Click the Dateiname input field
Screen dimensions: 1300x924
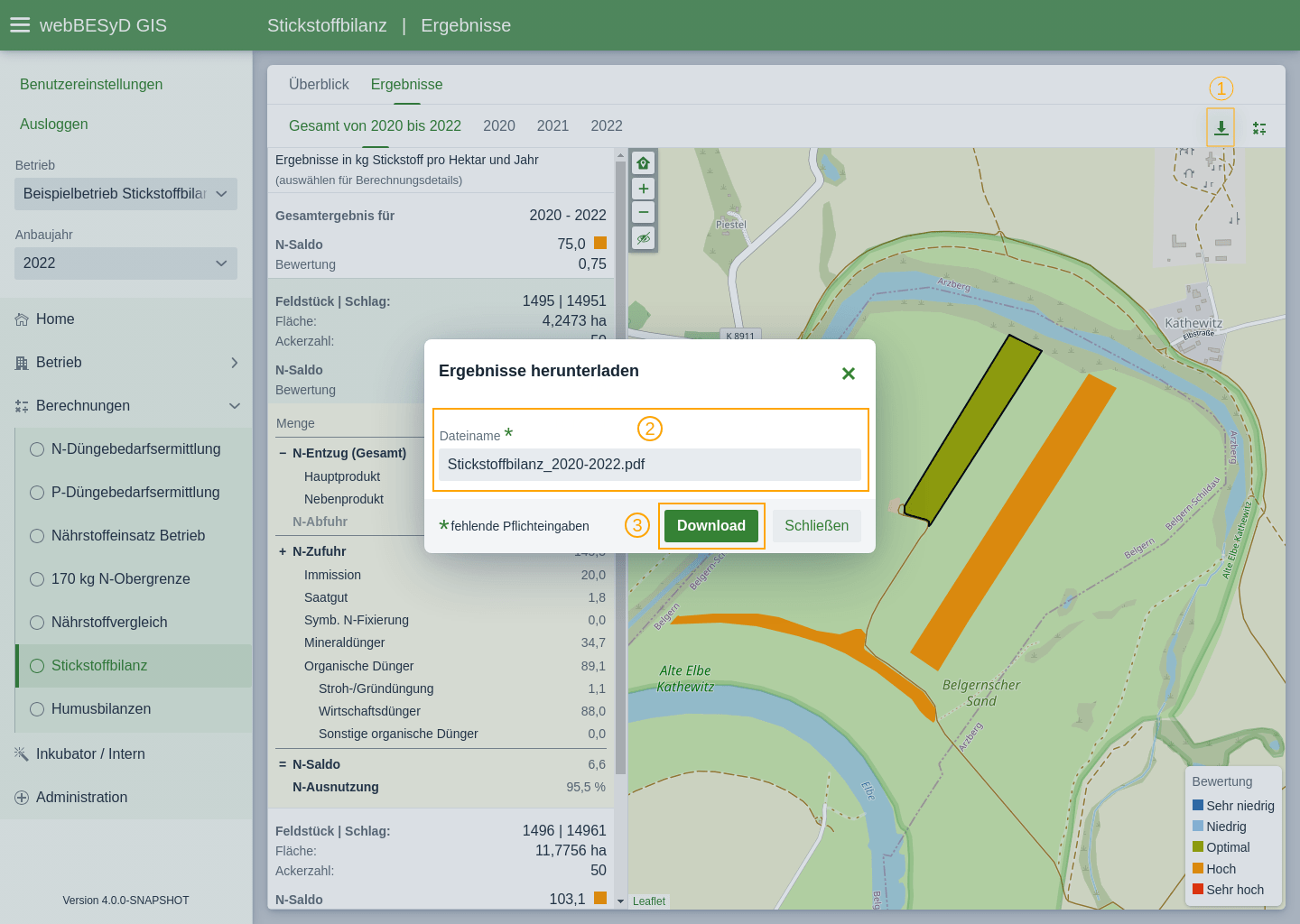650,465
